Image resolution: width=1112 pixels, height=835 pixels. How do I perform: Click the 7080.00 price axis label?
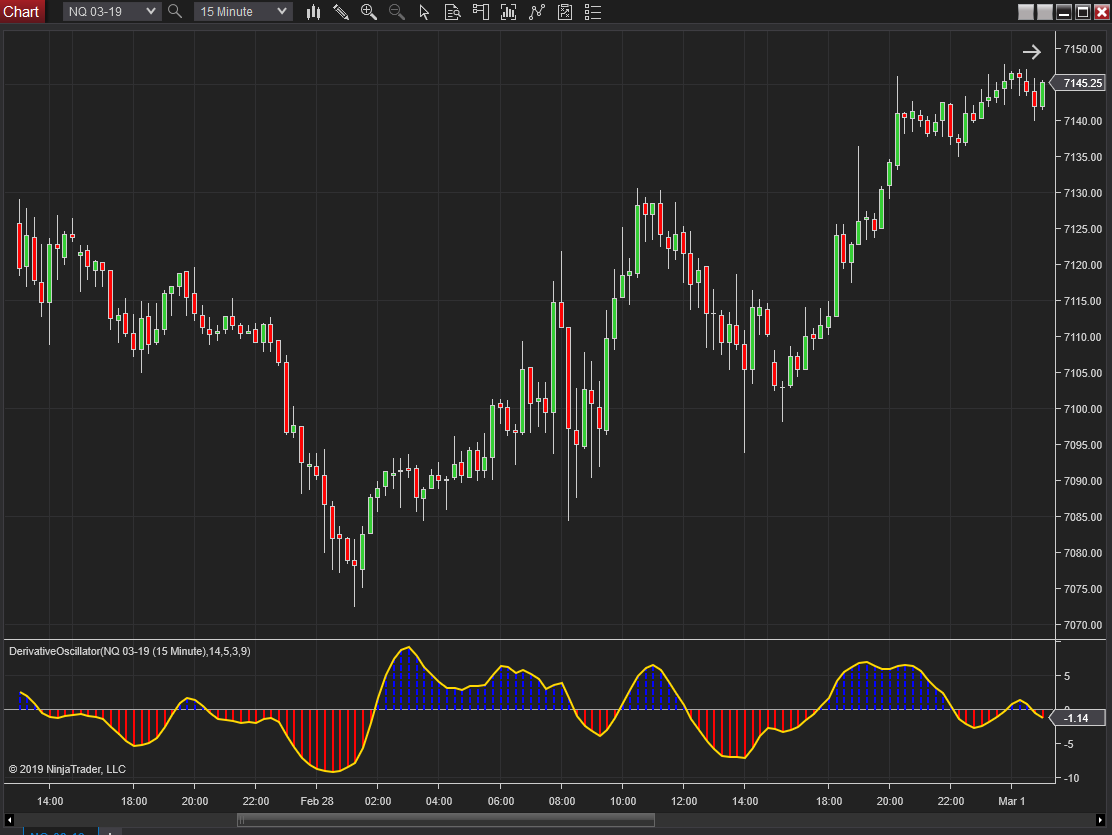1083,553
